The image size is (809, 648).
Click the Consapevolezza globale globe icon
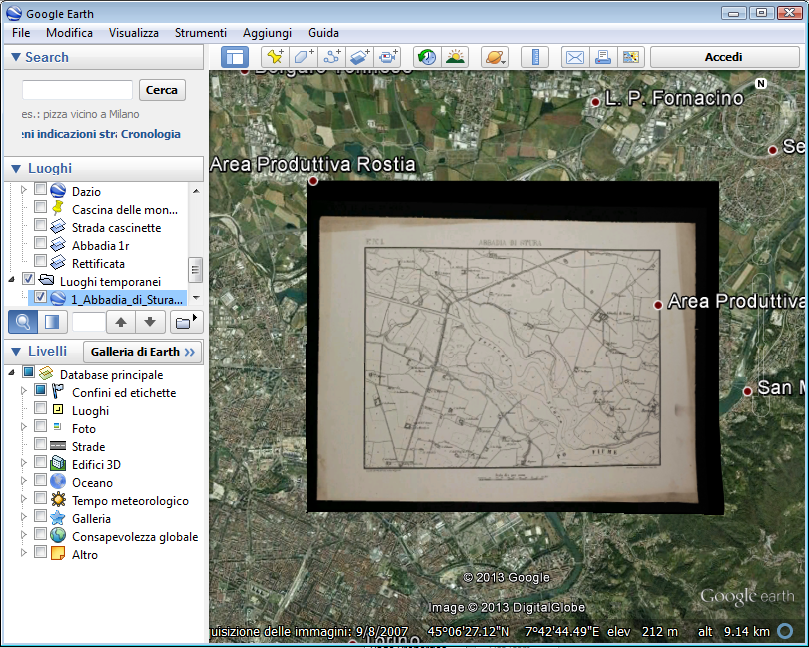click(x=58, y=536)
